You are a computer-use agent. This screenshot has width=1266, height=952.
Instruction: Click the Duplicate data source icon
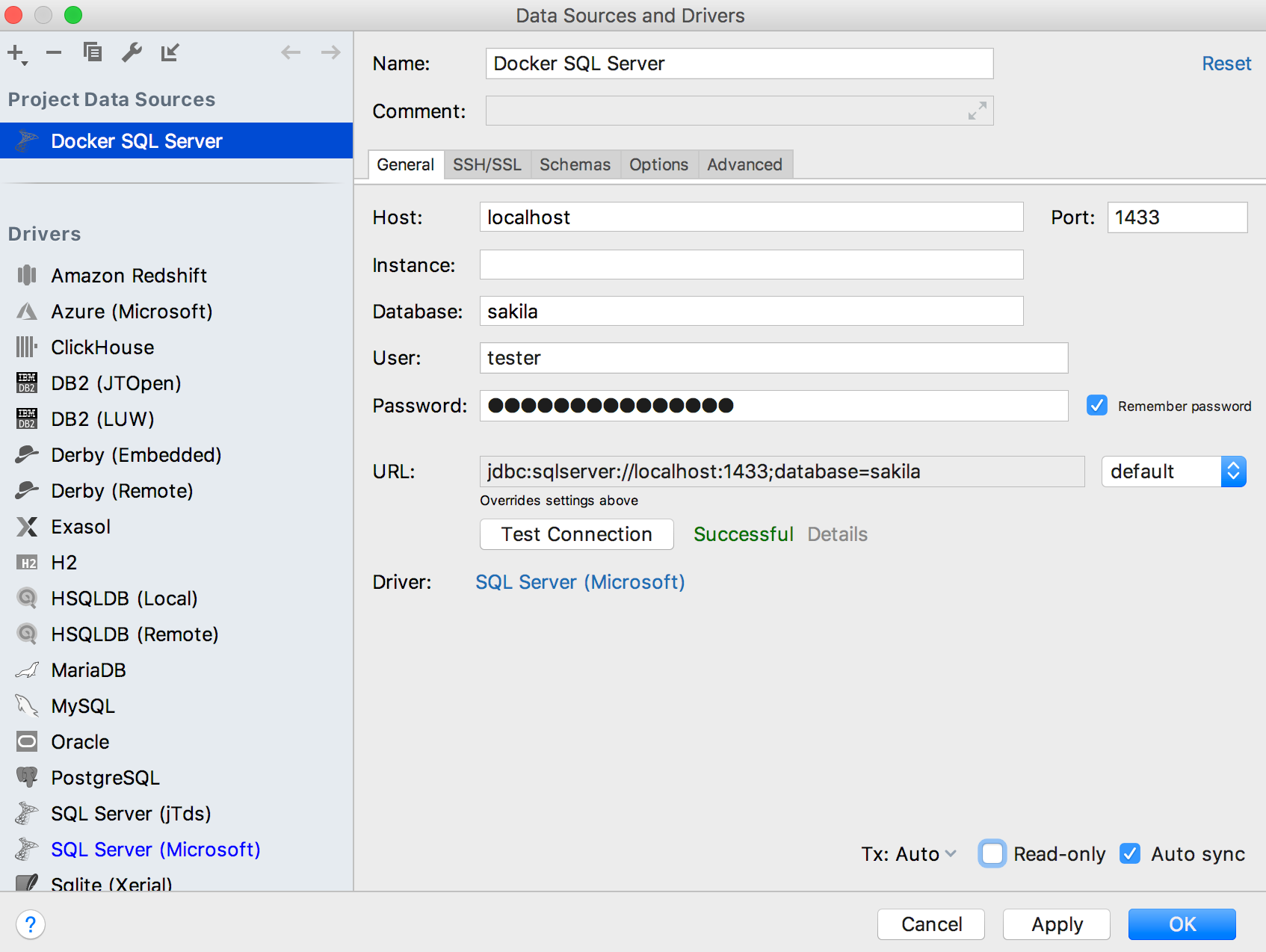(x=93, y=52)
